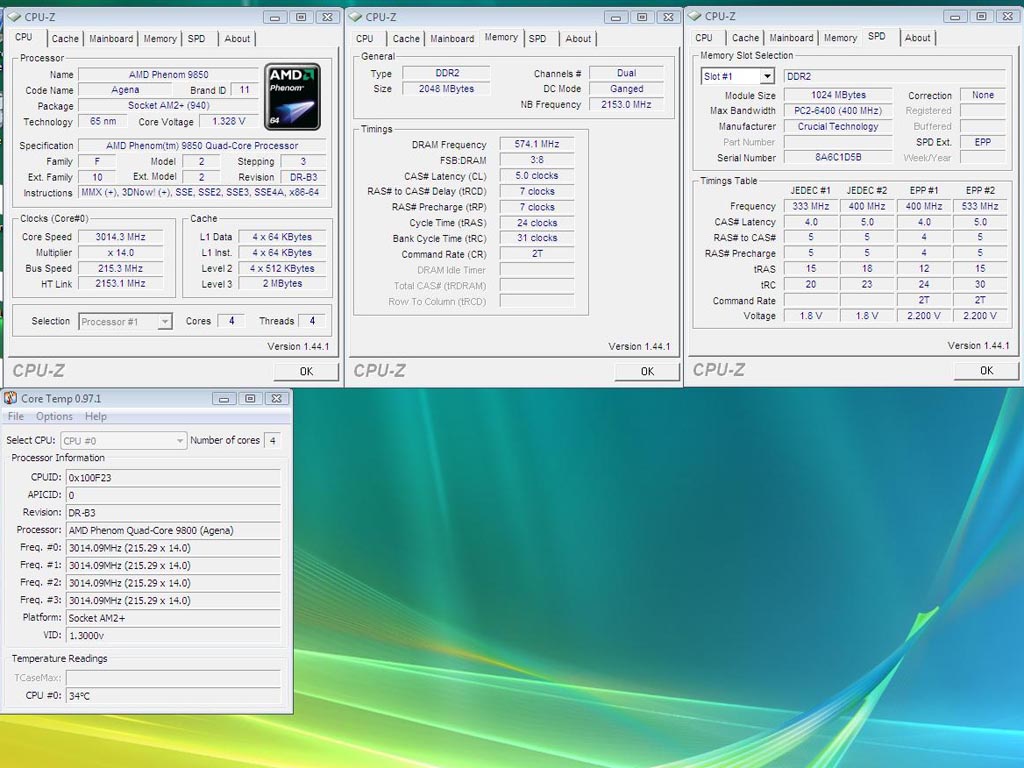The image size is (1024, 768).
Task: Click the Level 3 cache value '2 MBytes'
Action: tap(282, 283)
